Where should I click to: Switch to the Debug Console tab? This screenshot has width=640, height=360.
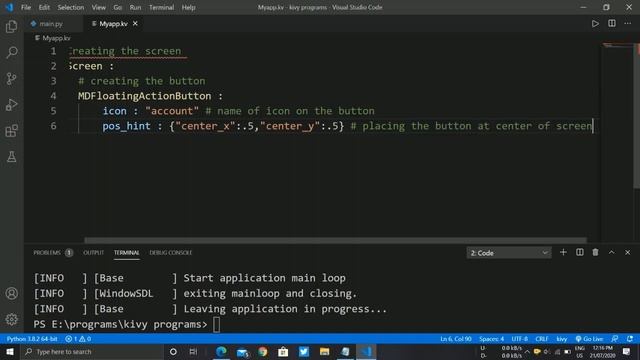click(171, 253)
